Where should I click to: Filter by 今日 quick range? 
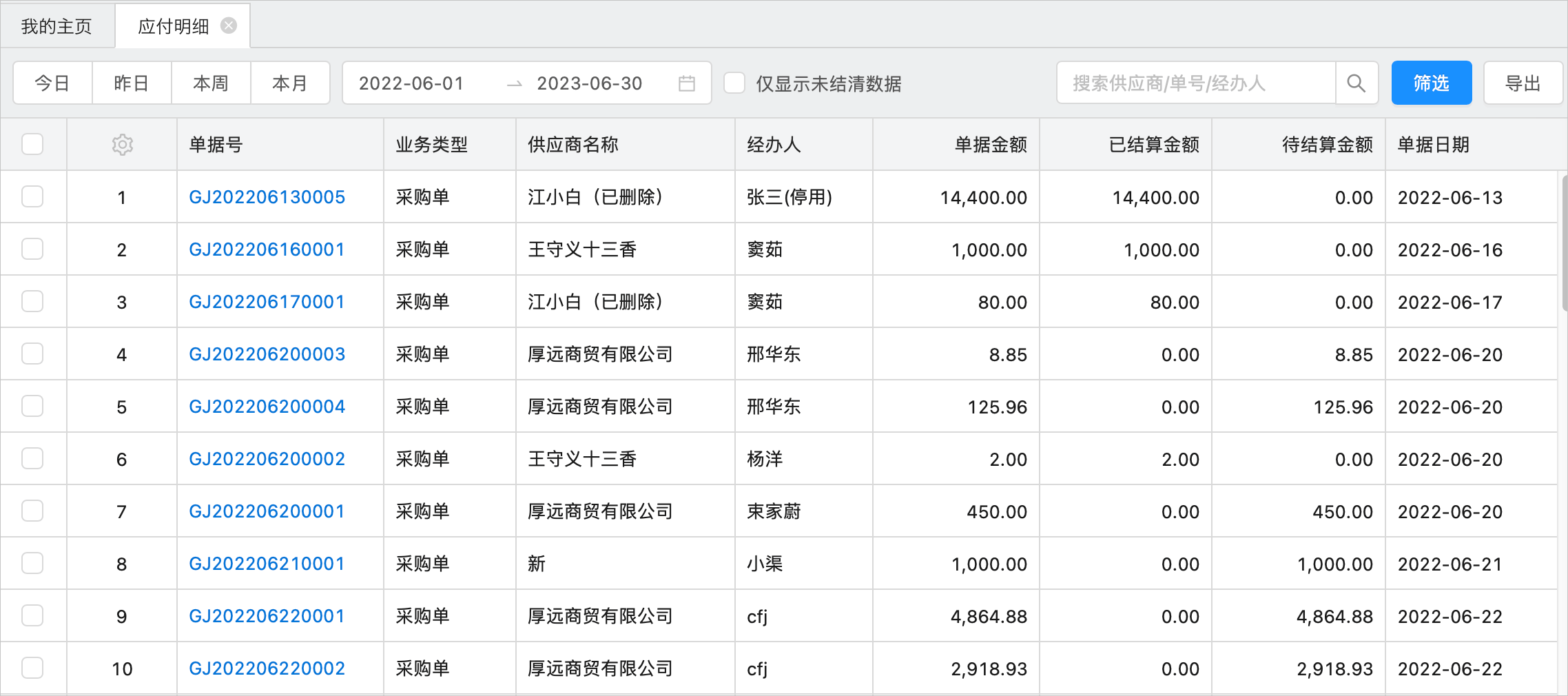(52, 83)
